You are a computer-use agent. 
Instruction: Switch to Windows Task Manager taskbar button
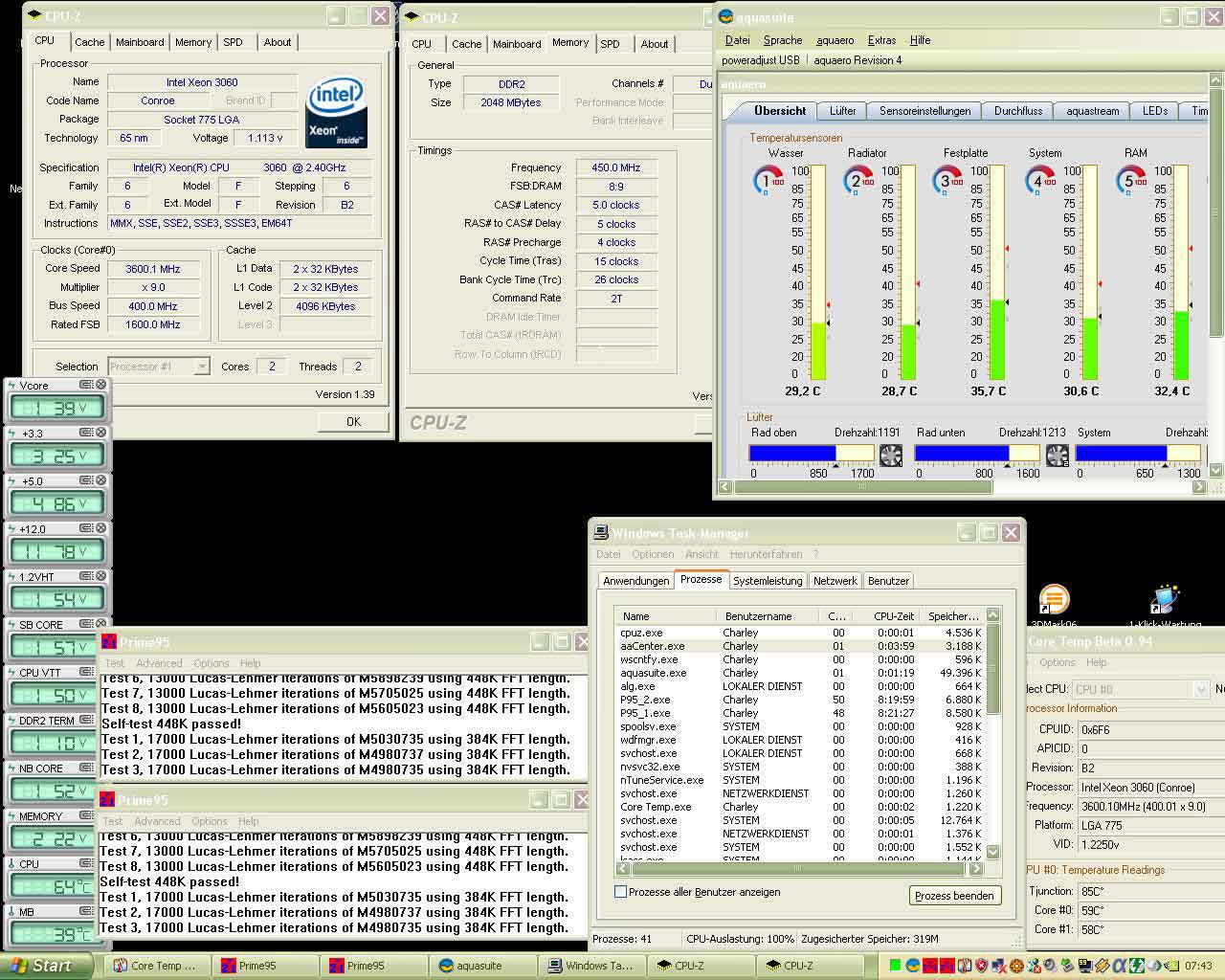590,966
